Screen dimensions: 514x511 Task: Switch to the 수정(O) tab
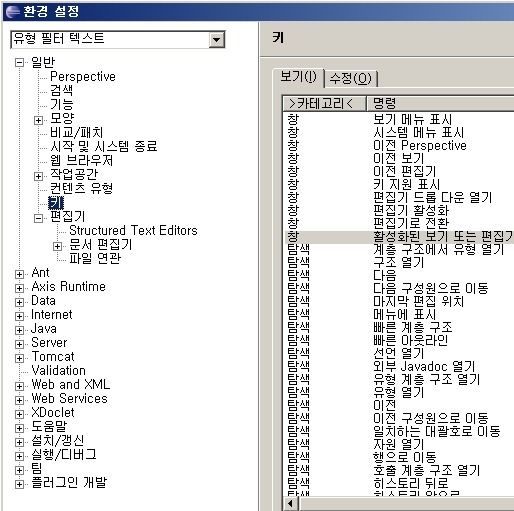tap(350, 79)
